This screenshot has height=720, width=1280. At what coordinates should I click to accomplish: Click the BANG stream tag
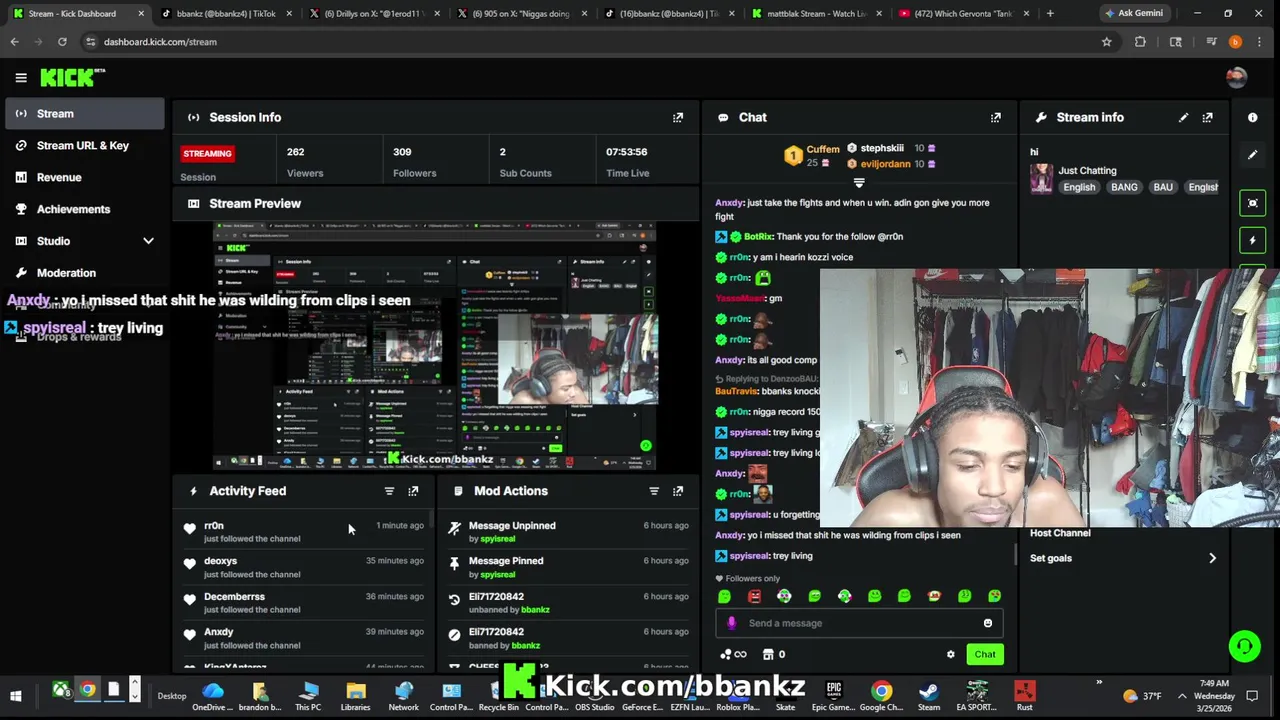coord(1124,187)
